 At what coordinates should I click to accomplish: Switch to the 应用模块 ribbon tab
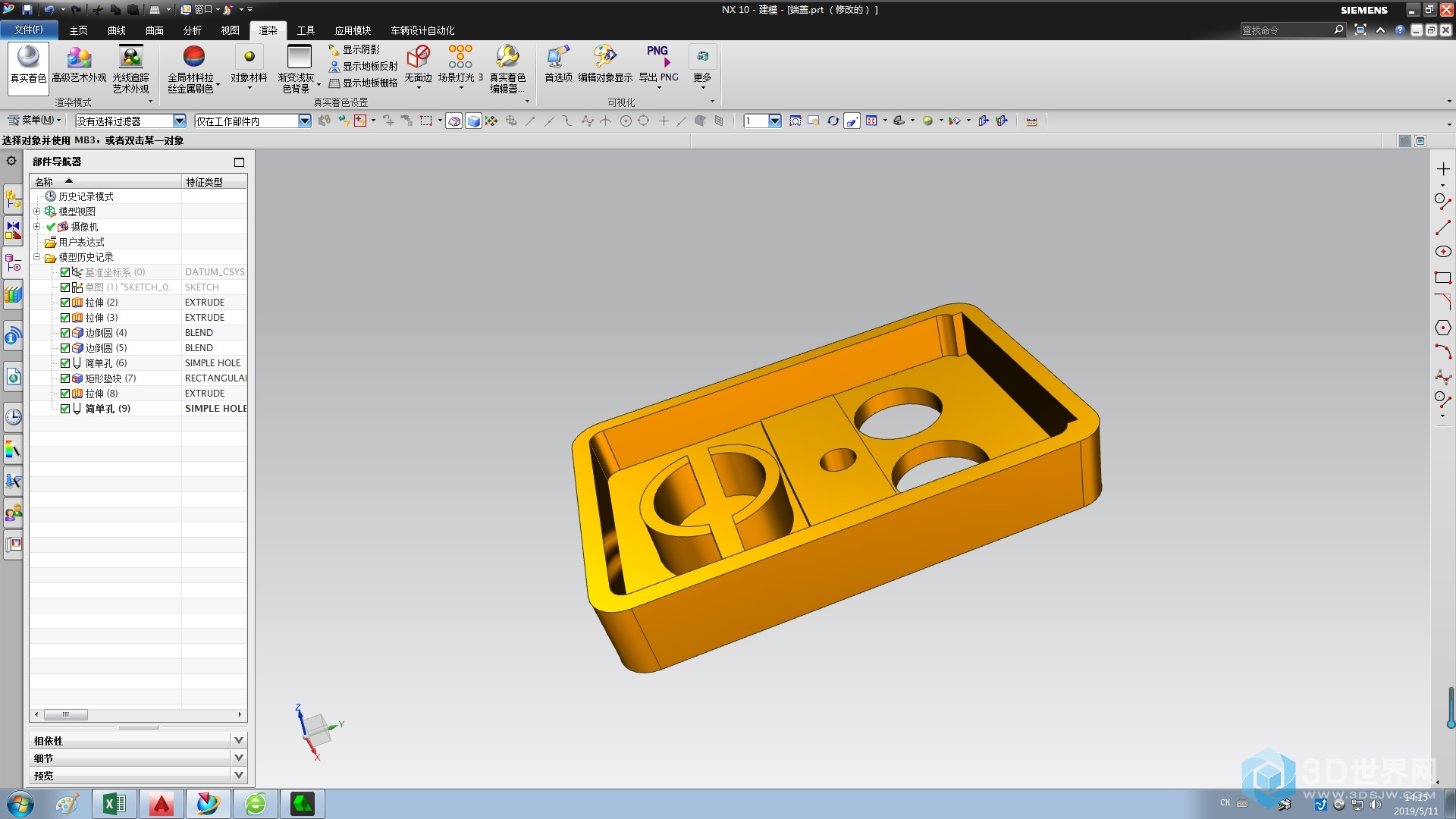pos(353,30)
